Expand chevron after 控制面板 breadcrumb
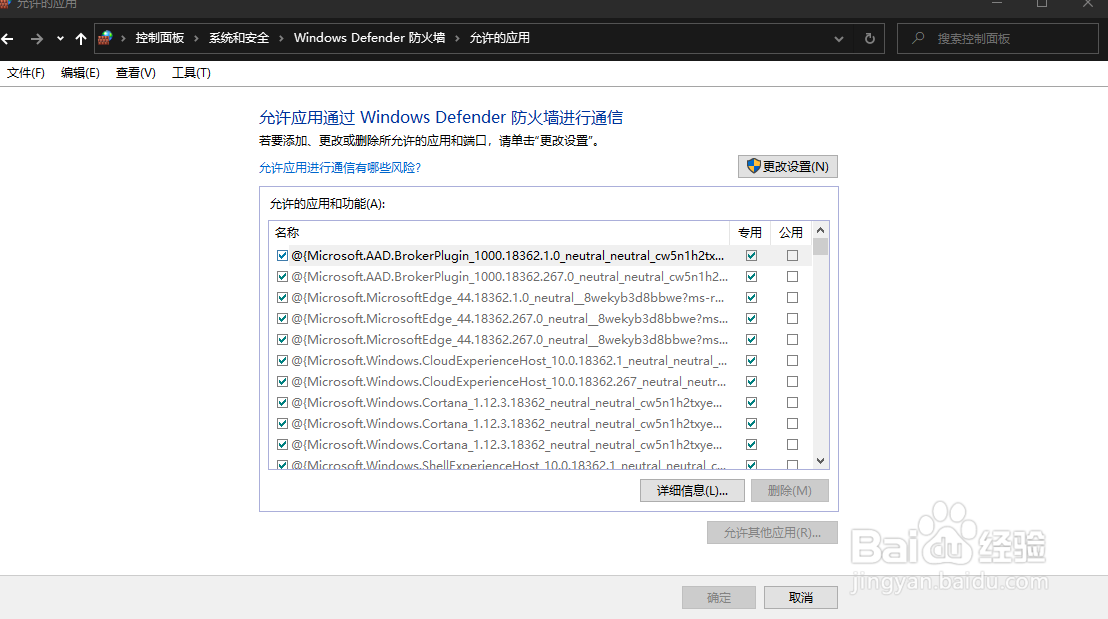This screenshot has height=619, width=1108. (x=196, y=38)
